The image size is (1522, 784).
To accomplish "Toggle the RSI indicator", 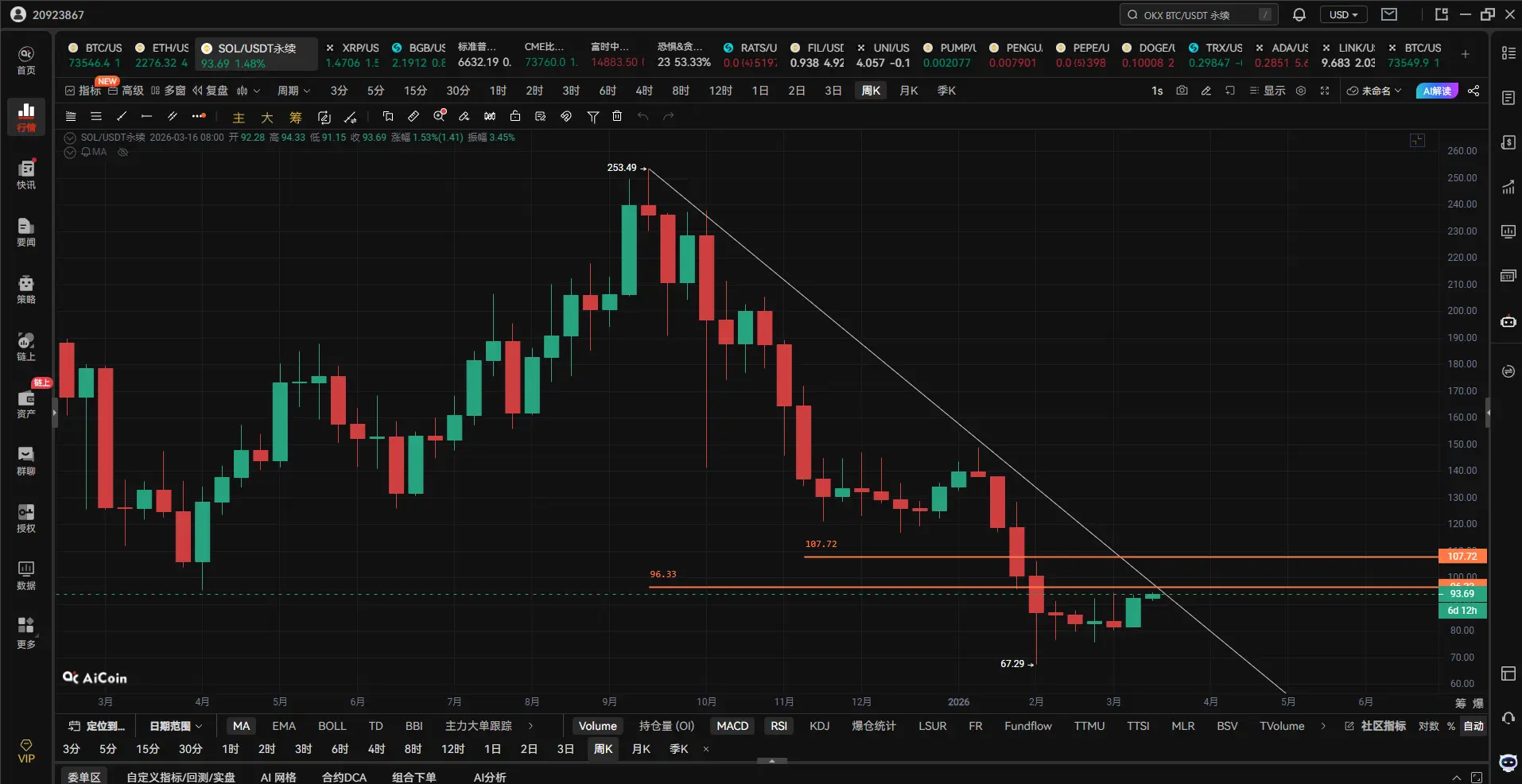I will click(x=778, y=726).
